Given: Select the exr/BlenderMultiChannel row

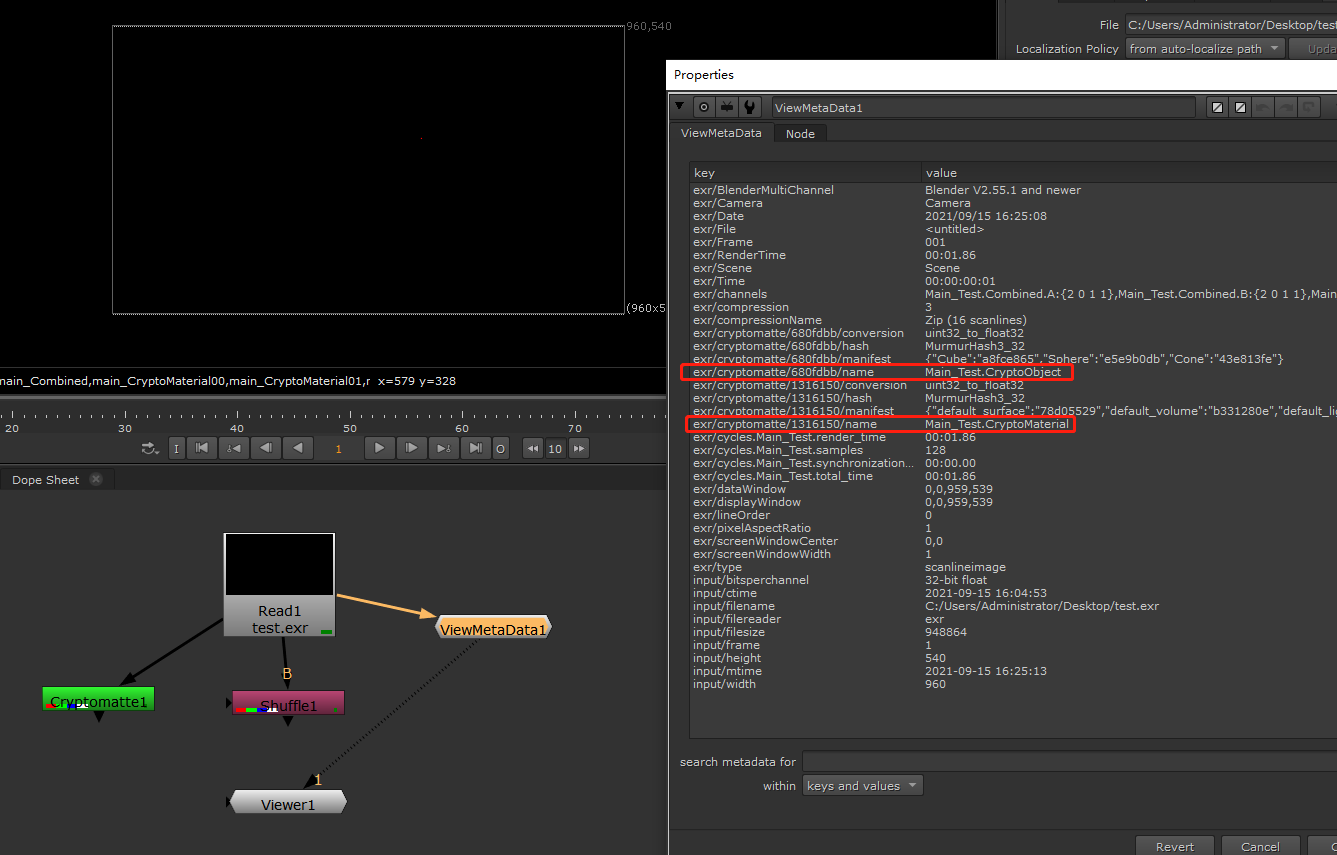Looking at the screenshot, I should pos(1013,190).
